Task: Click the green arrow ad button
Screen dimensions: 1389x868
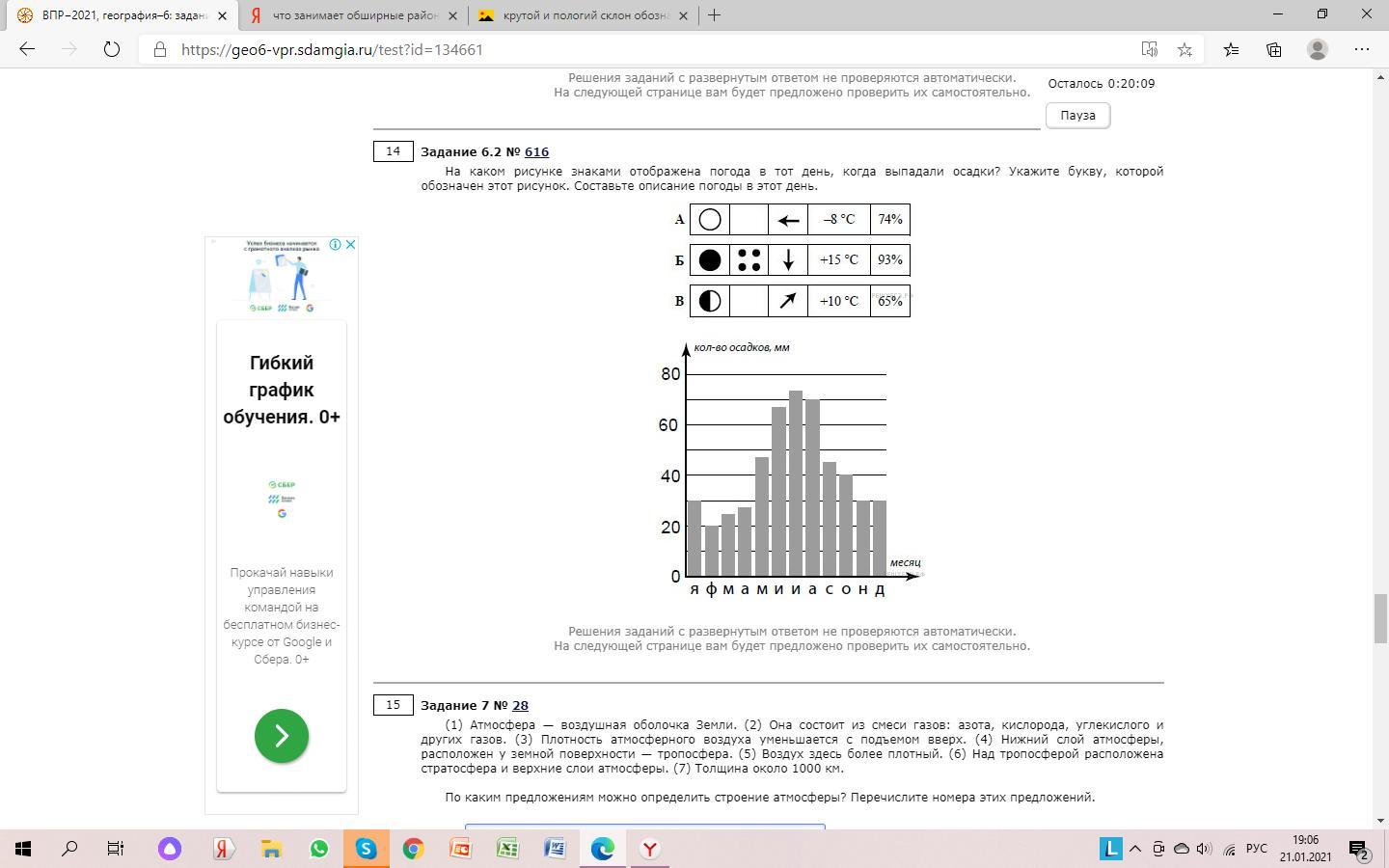Action: [x=282, y=736]
